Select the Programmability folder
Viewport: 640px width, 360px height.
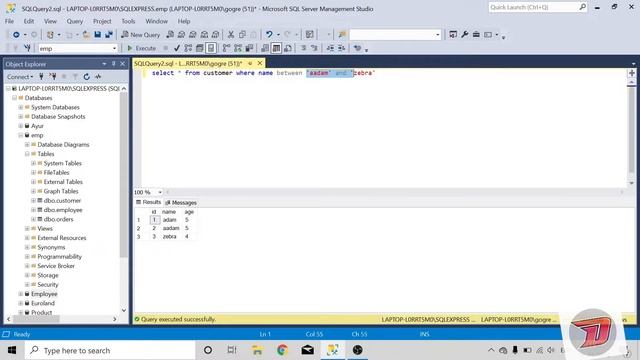click(x=60, y=256)
